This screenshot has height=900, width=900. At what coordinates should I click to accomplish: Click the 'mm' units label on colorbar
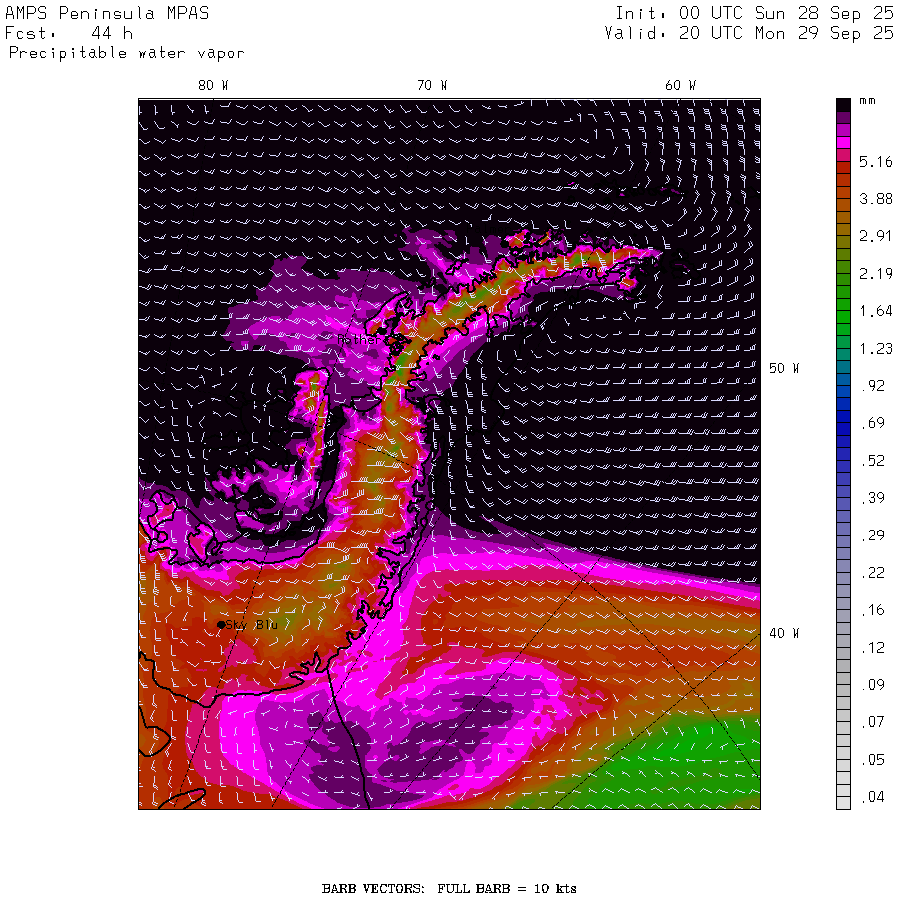pyautogui.click(x=867, y=100)
